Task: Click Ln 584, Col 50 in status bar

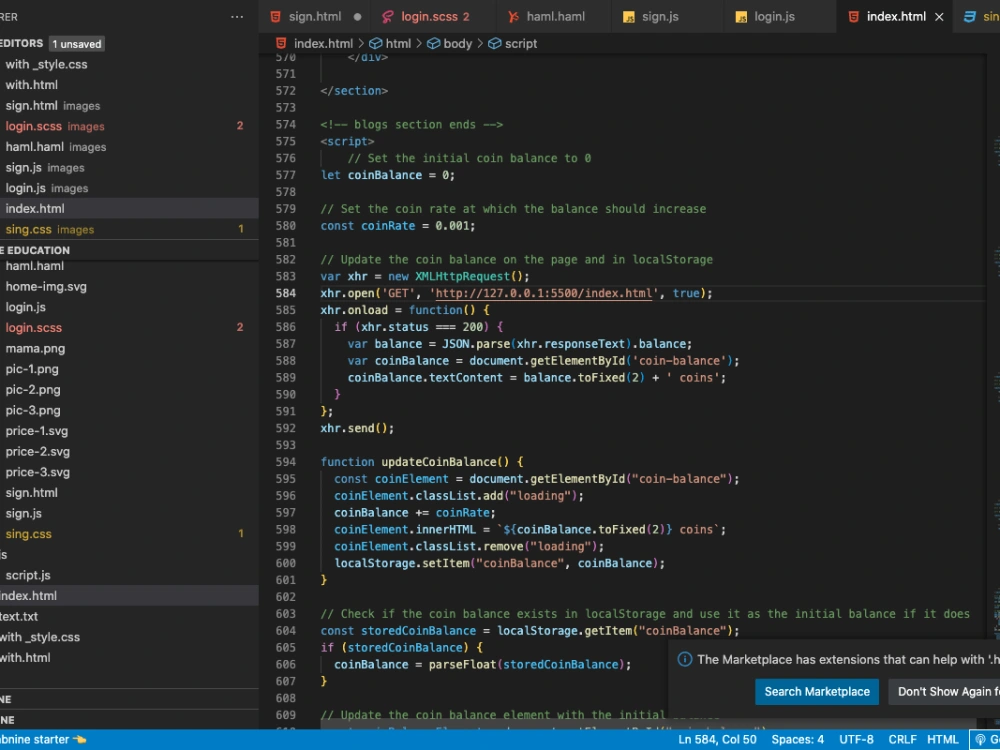Action: coord(717,739)
